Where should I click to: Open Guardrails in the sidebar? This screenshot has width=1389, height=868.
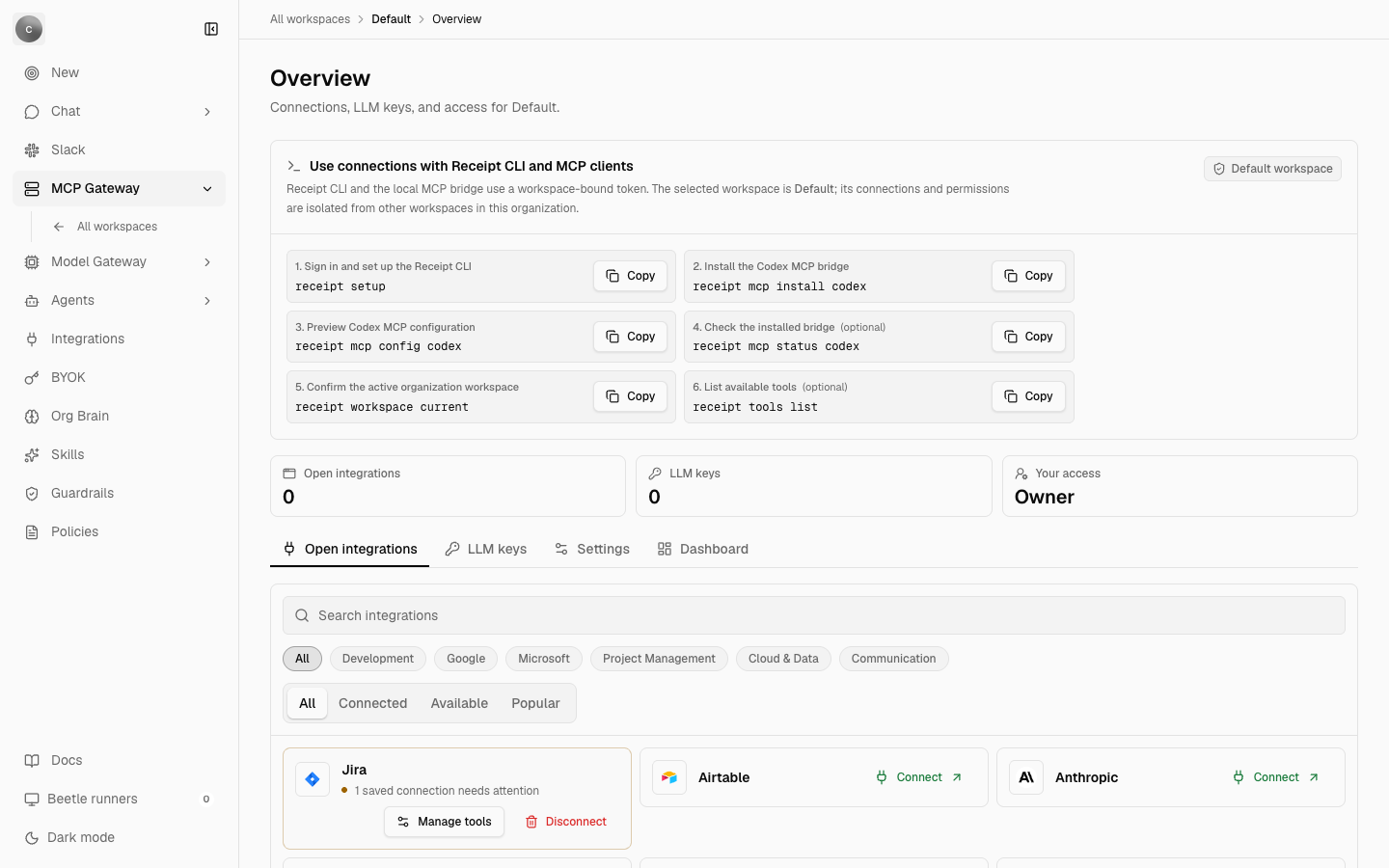click(x=119, y=493)
